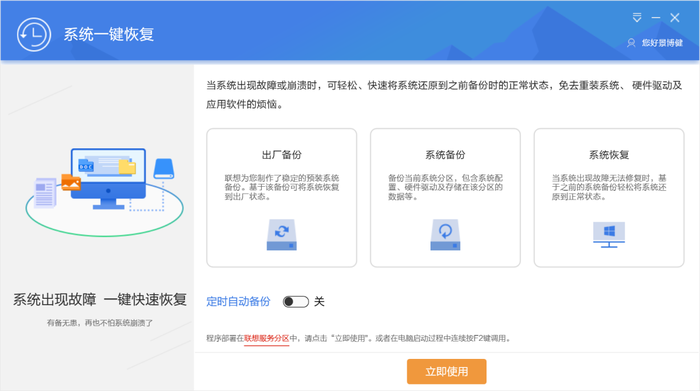Screen dimensions: 700x391
Task: Click the system backup drive icon
Action: 445,234
